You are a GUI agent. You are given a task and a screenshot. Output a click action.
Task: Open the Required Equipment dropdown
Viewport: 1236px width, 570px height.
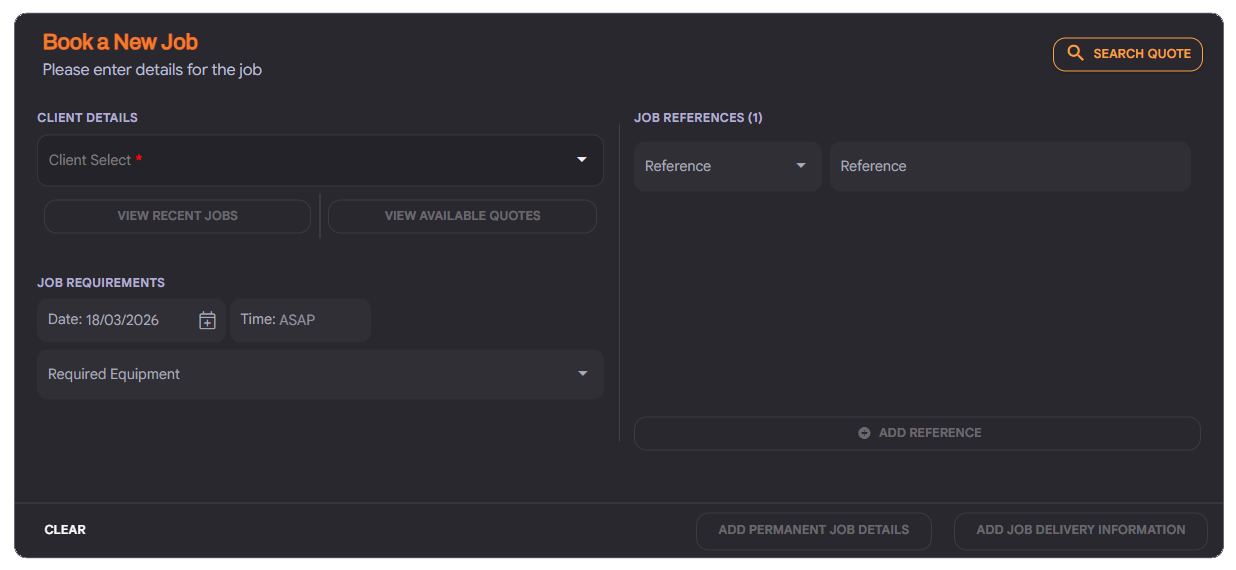coord(320,374)
